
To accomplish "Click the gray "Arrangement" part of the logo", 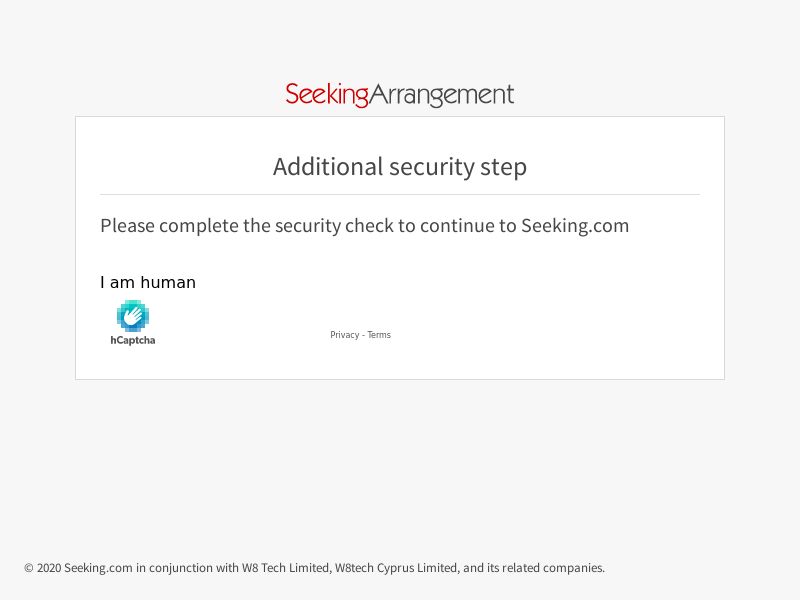I will coord(442,95).
